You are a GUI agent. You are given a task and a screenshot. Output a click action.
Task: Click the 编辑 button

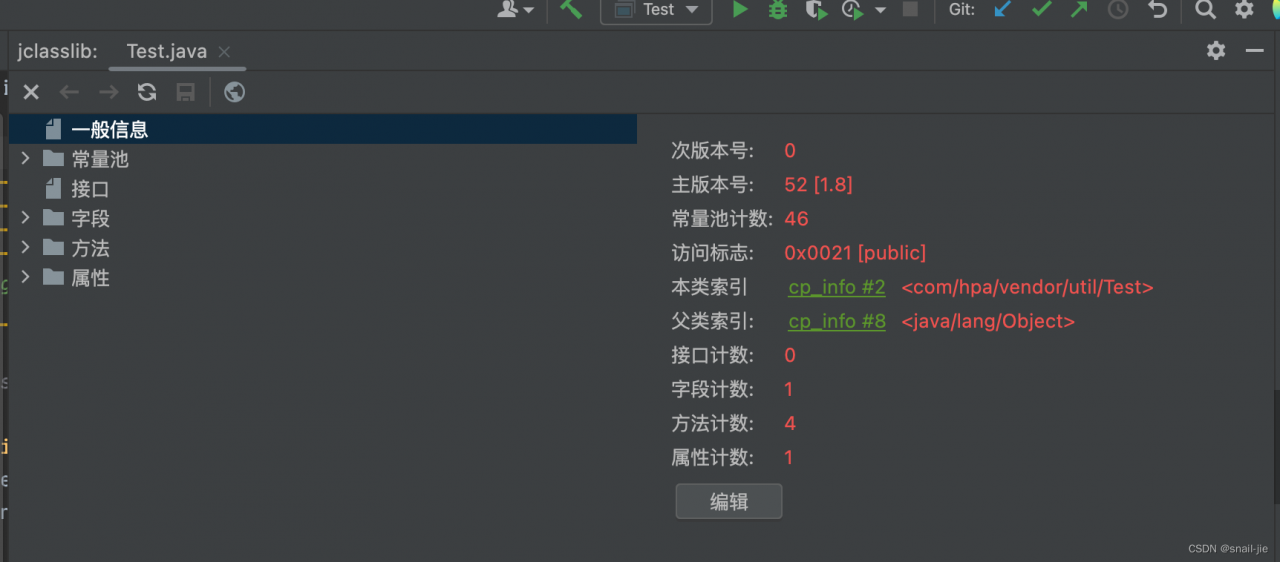[x=729, y=502]
